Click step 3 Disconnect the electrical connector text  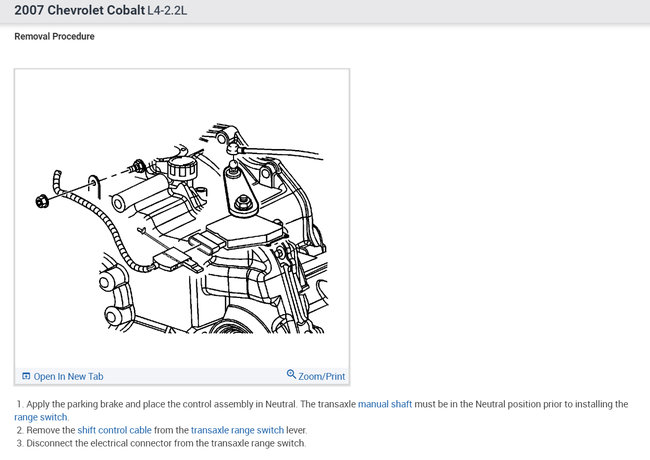(161, 443)
